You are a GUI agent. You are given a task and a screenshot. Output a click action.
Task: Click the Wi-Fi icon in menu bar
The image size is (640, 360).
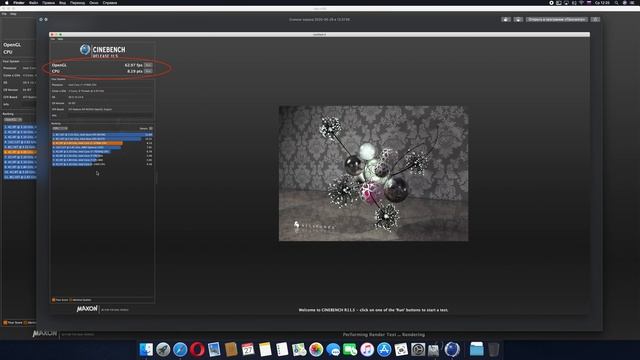[x=581, y=2]
